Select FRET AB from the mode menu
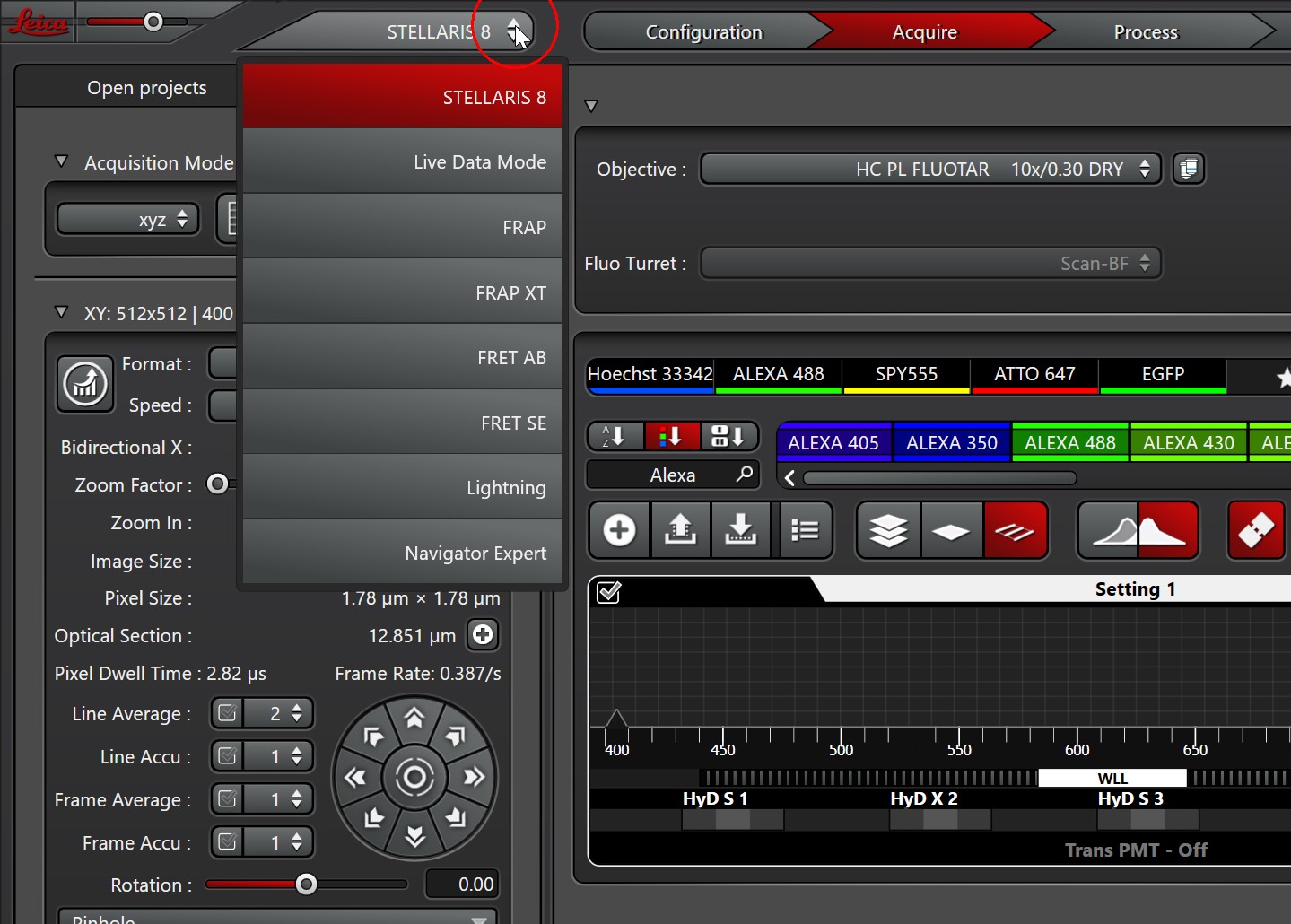This screenshot has height=924, width=1291. (x=402, y=357)
